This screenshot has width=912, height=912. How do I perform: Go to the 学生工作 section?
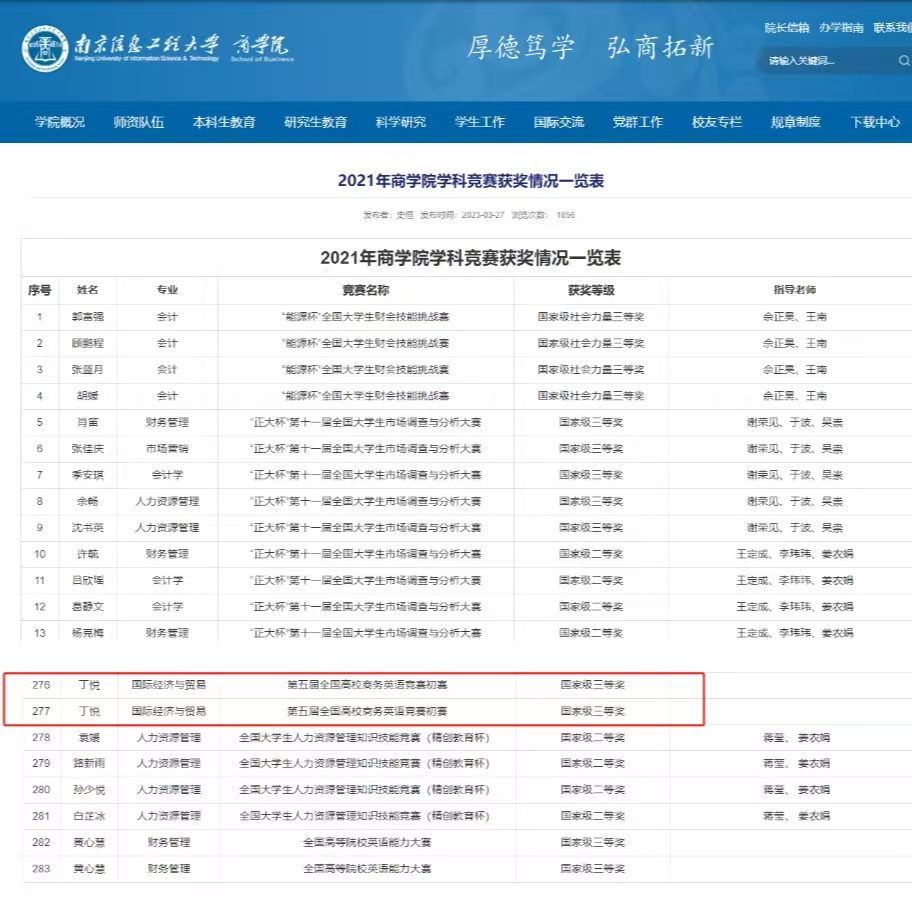tap(480, 122)
